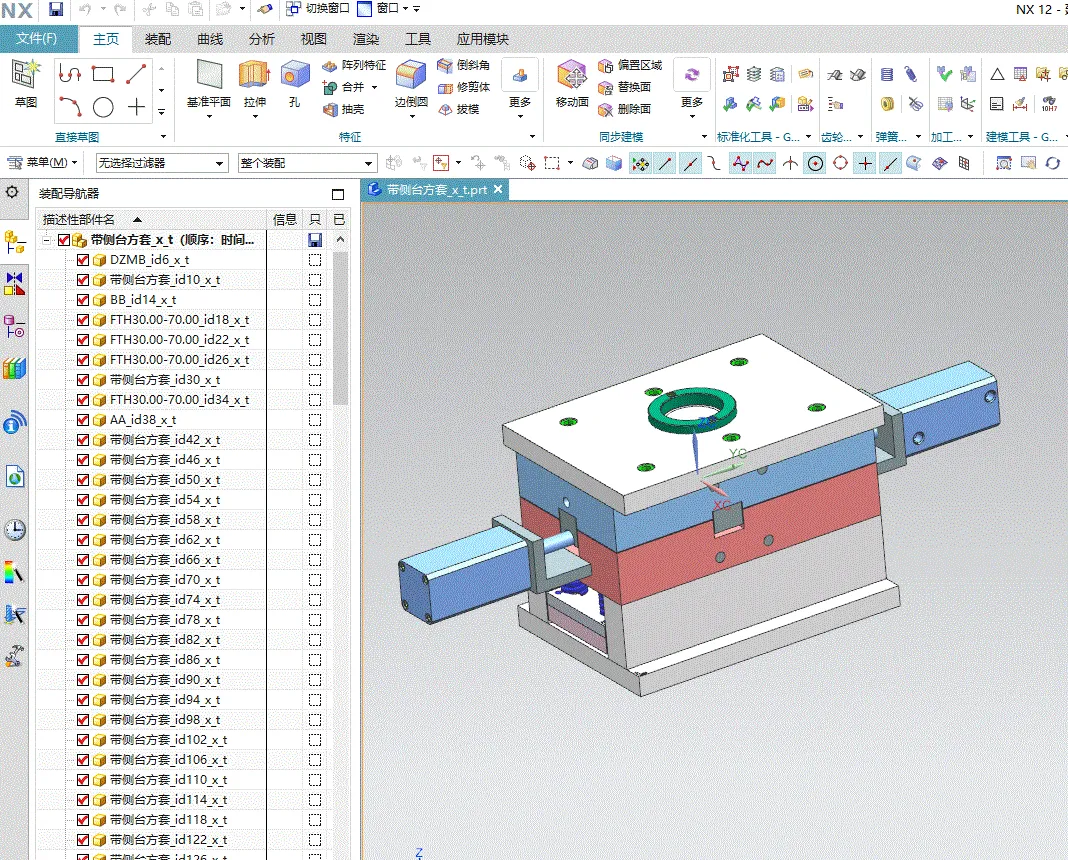Maximize the Assembly Navigator panel
Image resolution: width=1068 pixels, height=860 pixels.
338,194
